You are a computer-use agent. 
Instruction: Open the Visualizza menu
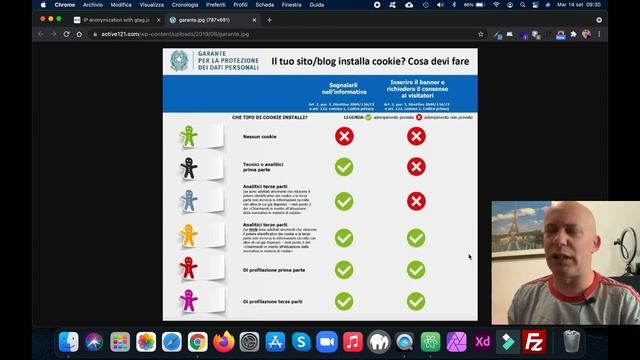(151, 5)
